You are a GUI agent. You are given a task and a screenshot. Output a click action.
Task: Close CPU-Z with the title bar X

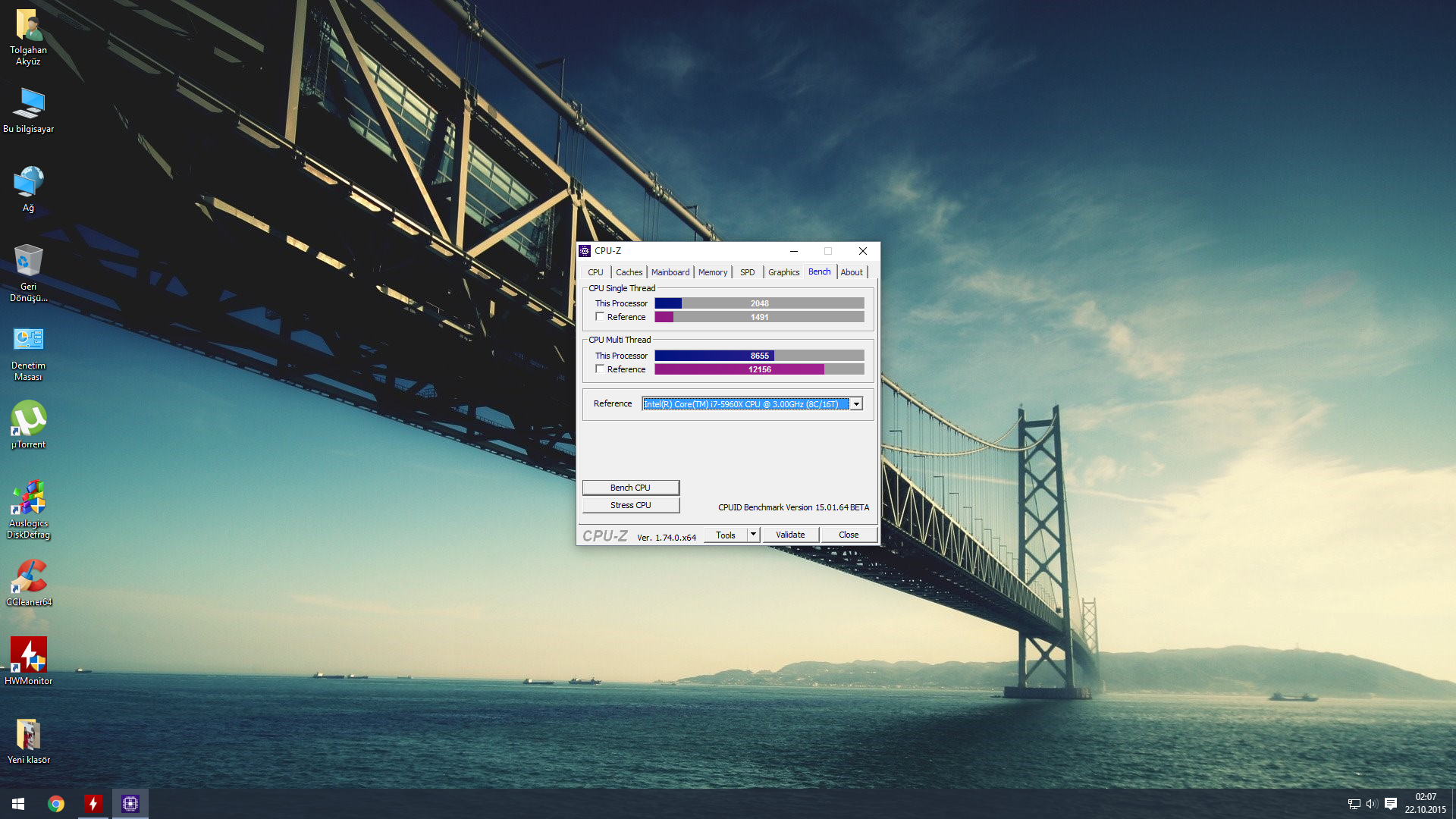click(862, 251)
